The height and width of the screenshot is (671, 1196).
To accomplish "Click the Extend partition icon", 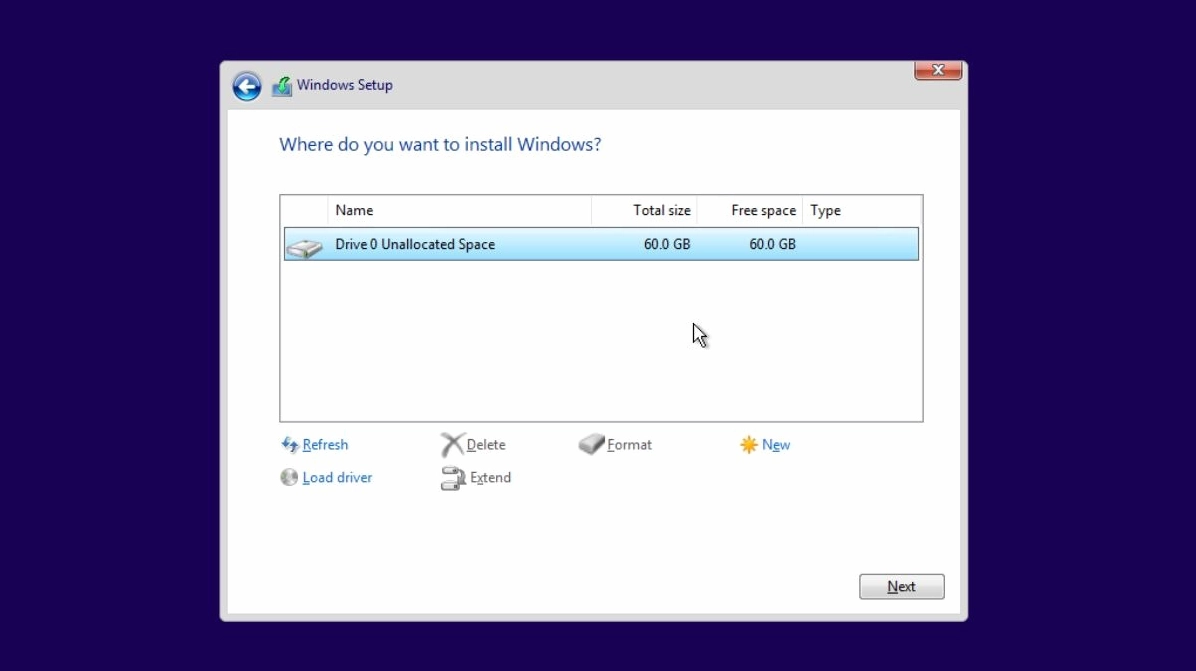I will pos(453,479).
